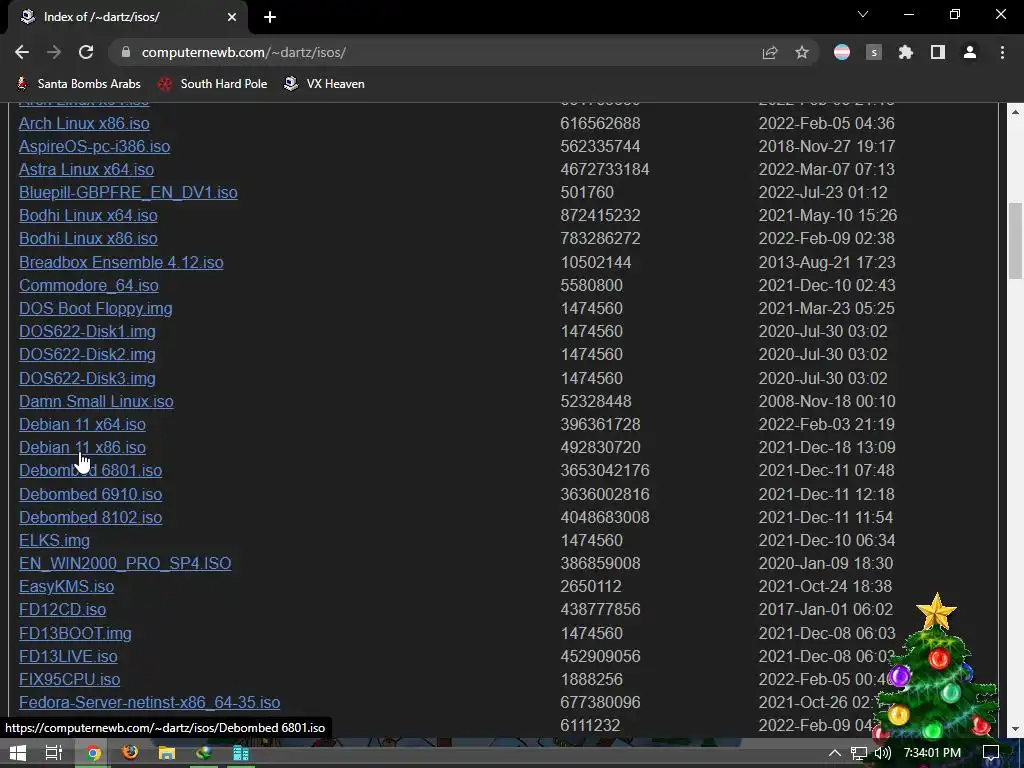Download Astra Linux x64.iso

click(x=87, y=169)
